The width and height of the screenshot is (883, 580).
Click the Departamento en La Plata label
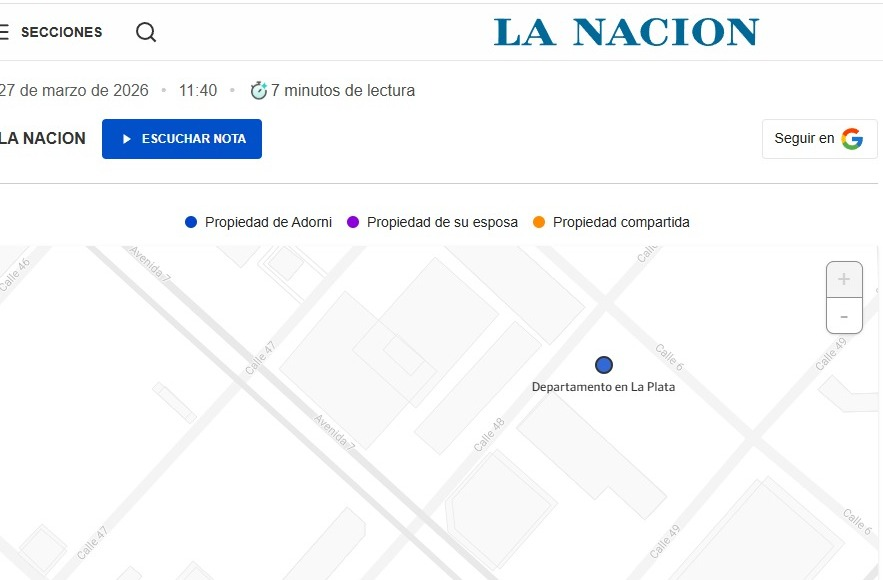603,387
